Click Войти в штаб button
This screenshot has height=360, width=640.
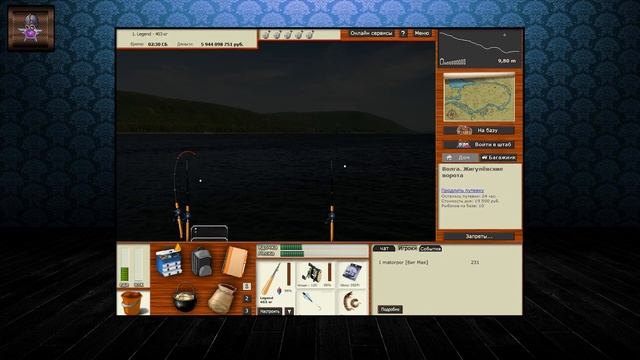click(x=479, y=144)
